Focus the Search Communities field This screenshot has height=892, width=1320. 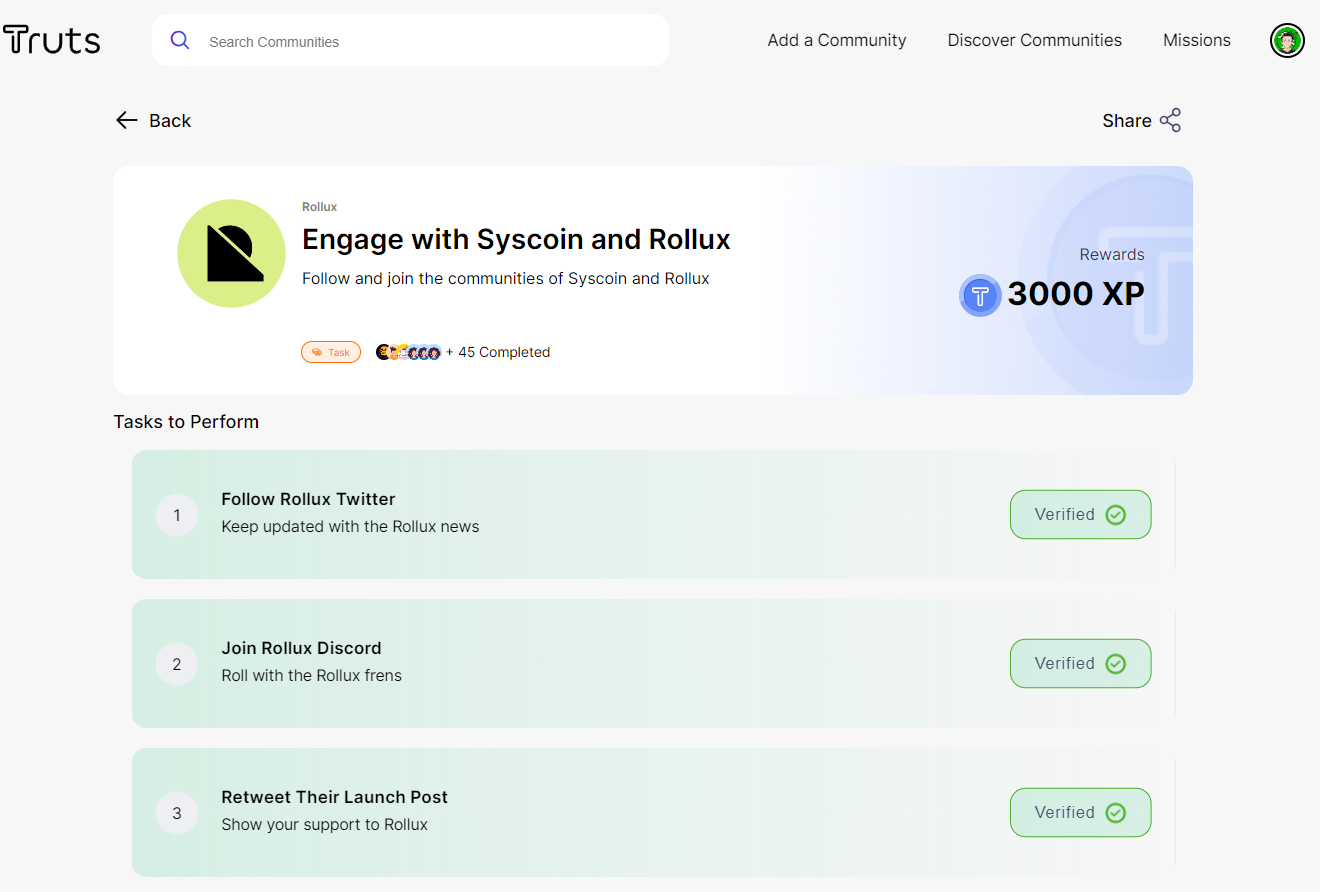pos(410,40)
